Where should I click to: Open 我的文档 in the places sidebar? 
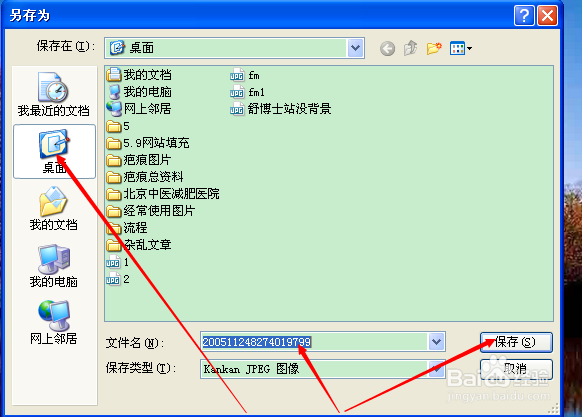(x=53, y=209)
